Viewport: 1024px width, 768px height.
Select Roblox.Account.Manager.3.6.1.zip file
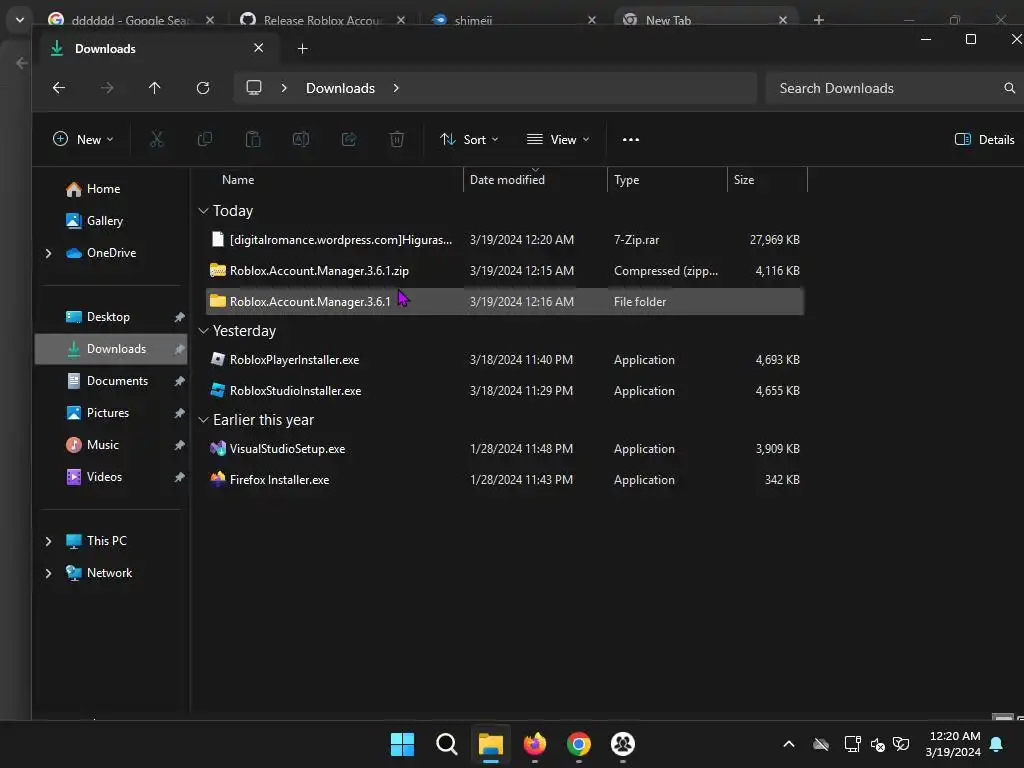(x=504, y=270)
